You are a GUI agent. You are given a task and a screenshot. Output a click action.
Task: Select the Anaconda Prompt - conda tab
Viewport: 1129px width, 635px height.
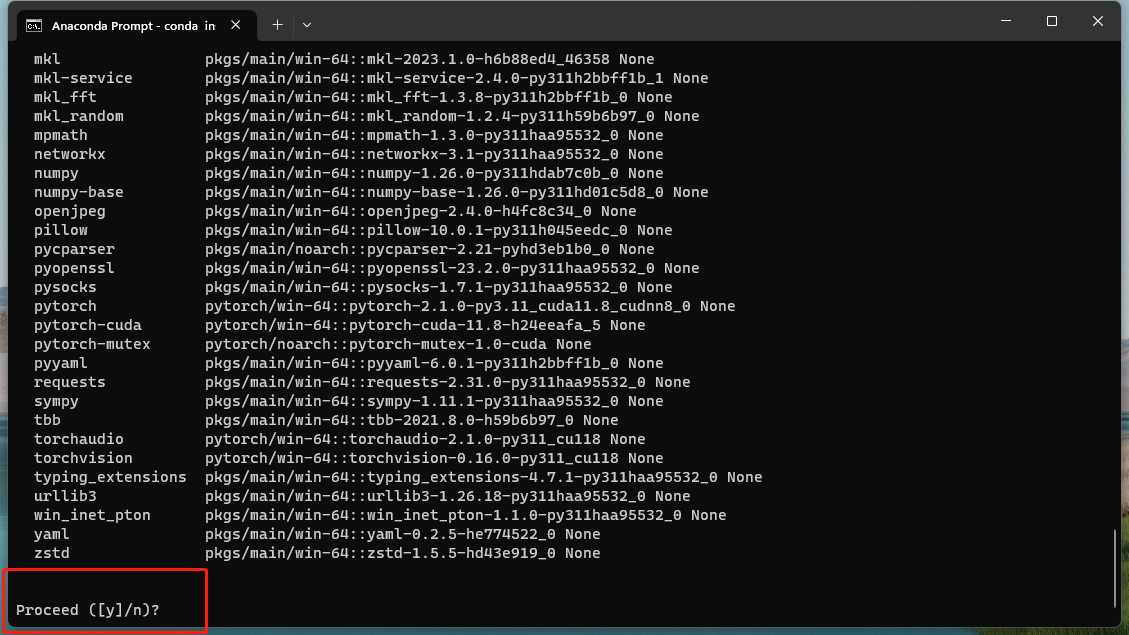[x=136, y=26]
